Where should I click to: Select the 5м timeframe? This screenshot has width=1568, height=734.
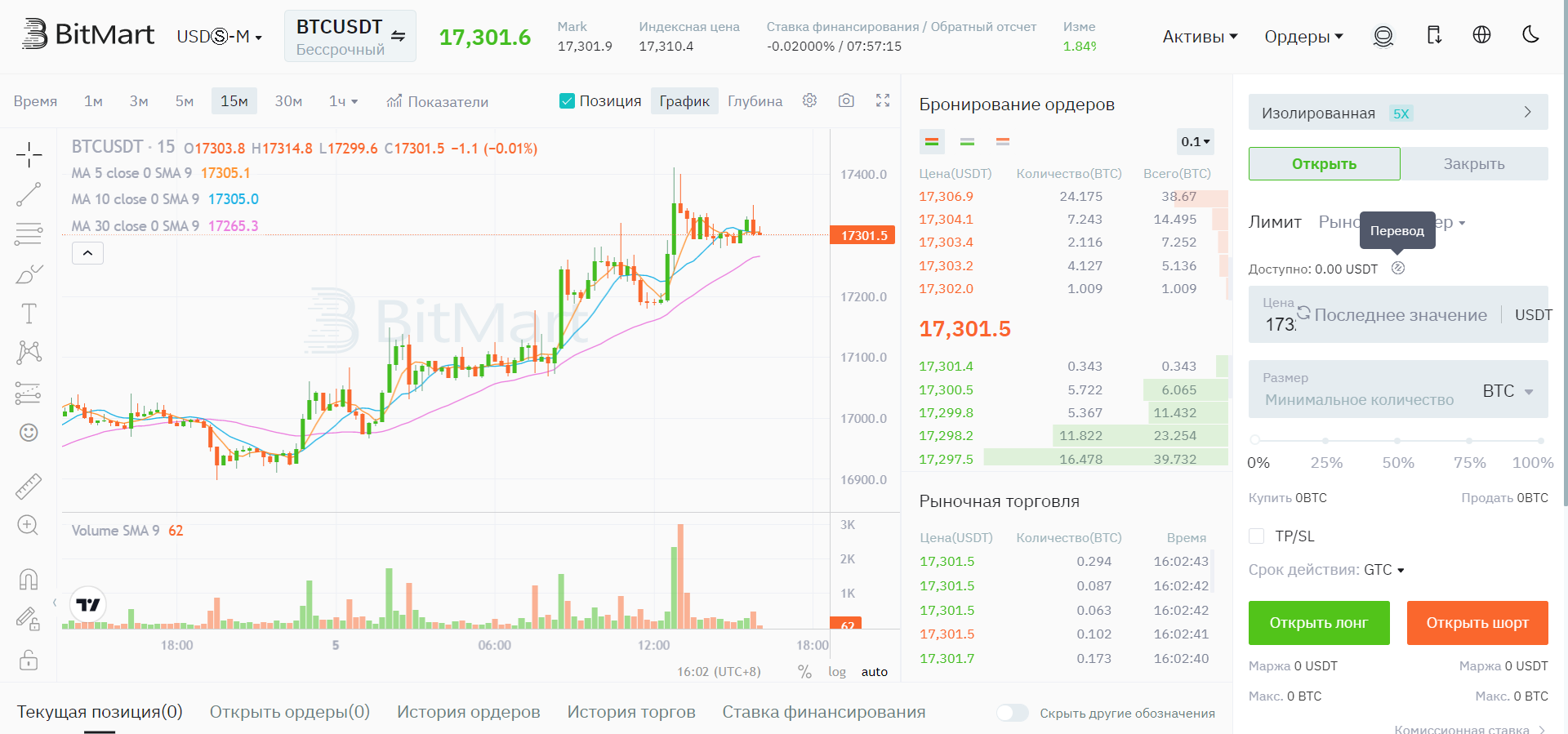(x=185, y=101)
